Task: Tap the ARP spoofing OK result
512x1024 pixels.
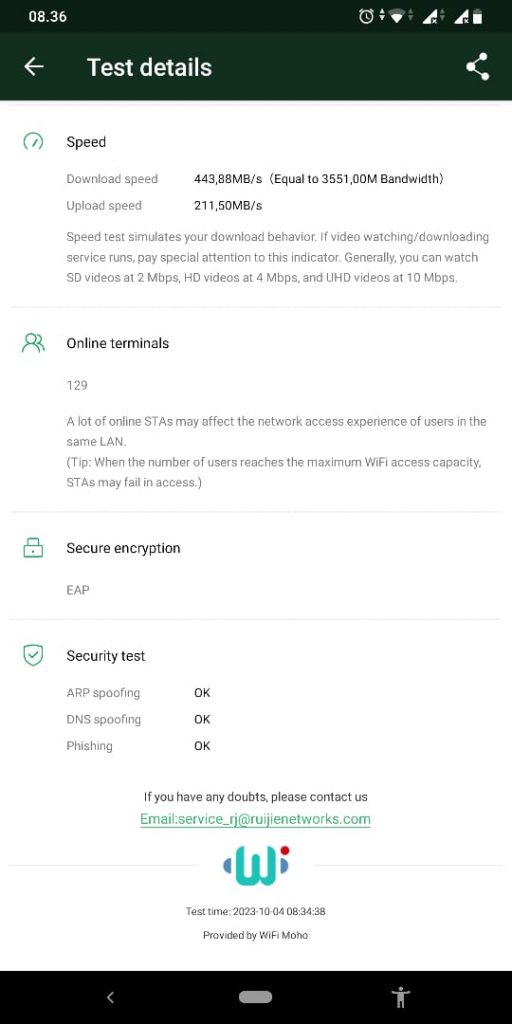Action: (x=202, y=693)
